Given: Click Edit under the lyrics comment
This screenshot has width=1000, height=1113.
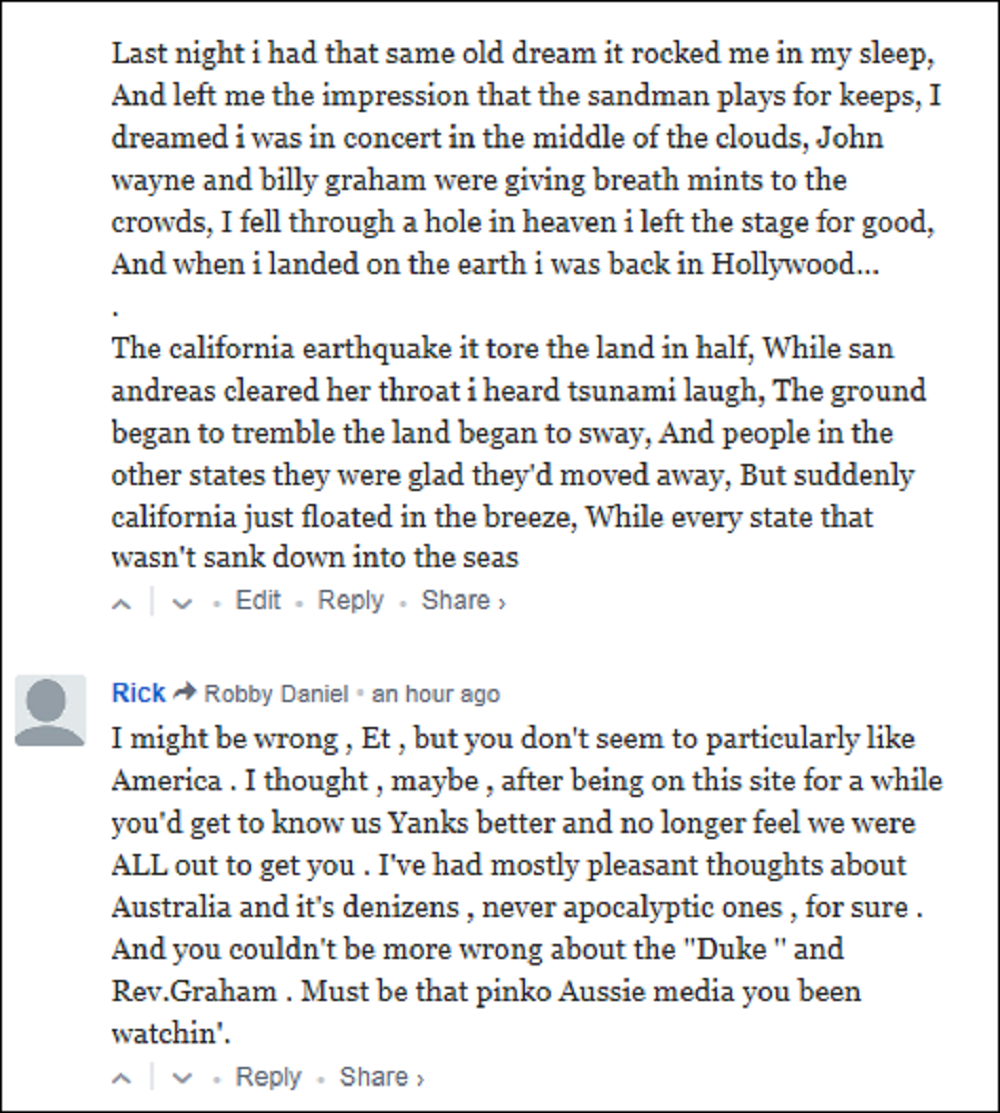Looking at the screenshot, I should (258, 600).
